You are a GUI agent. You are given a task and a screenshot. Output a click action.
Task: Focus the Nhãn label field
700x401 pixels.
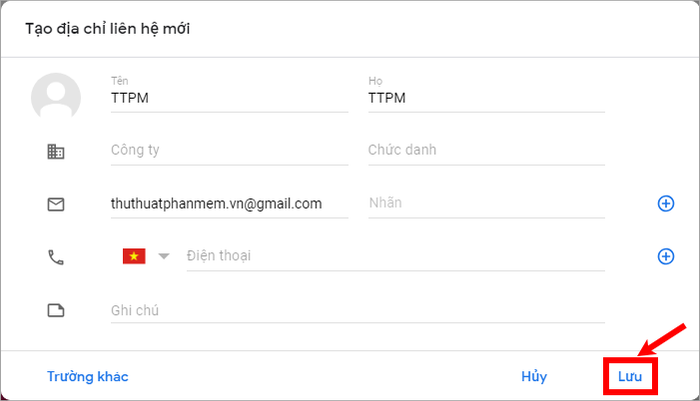pyautogui.click(x=487, y=204)
